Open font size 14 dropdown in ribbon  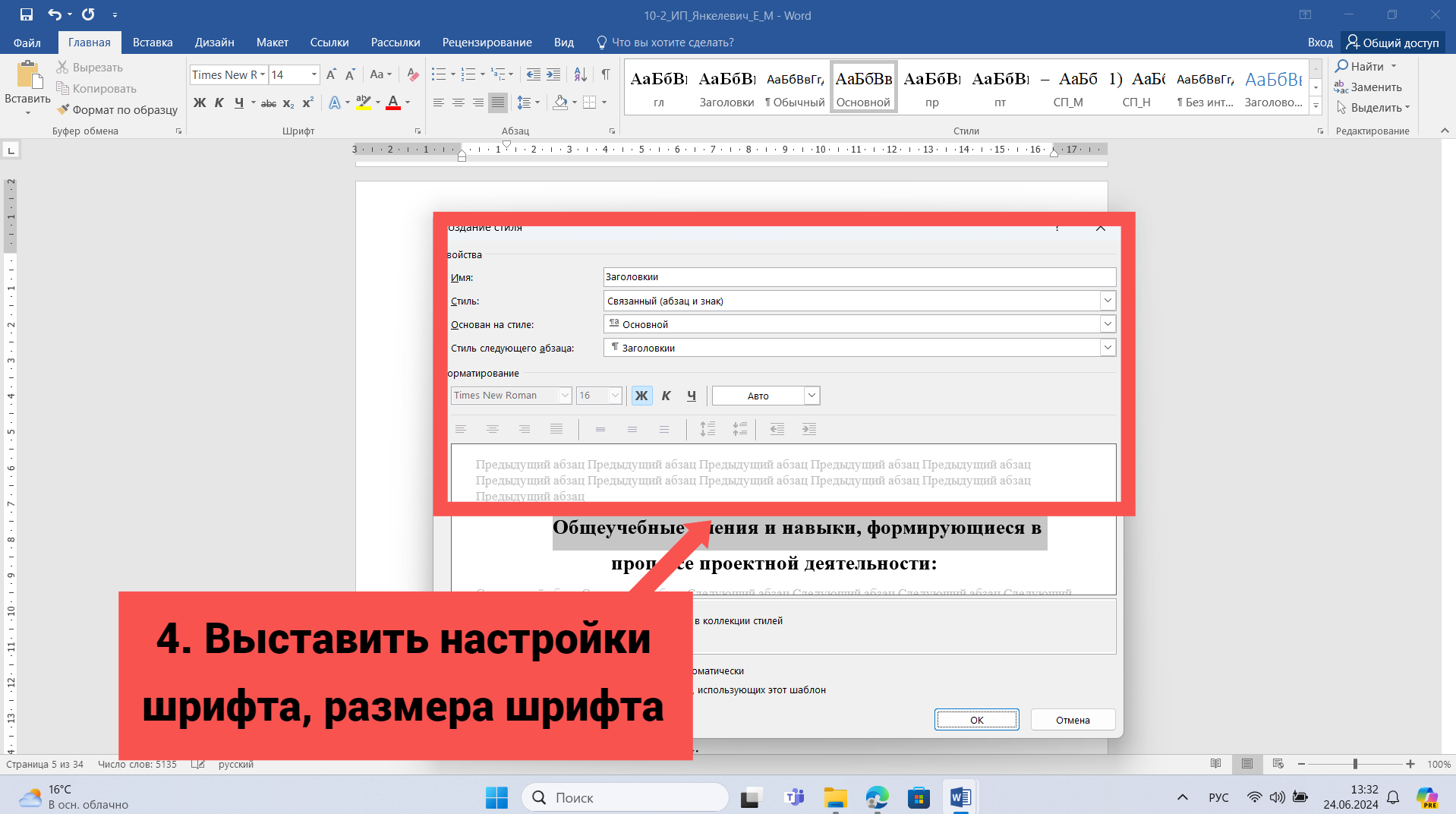click(x=314, y=74)
